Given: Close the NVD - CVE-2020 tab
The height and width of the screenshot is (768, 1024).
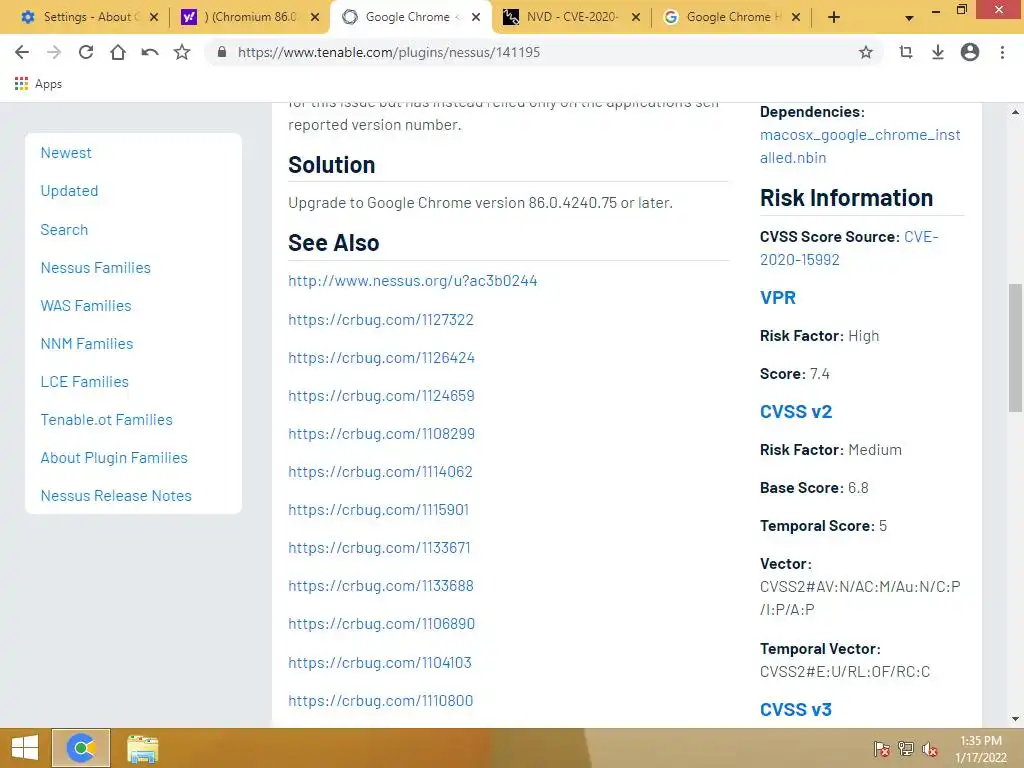Looking at the screenshot, I should pyautogui.click(x=635, y=17).
